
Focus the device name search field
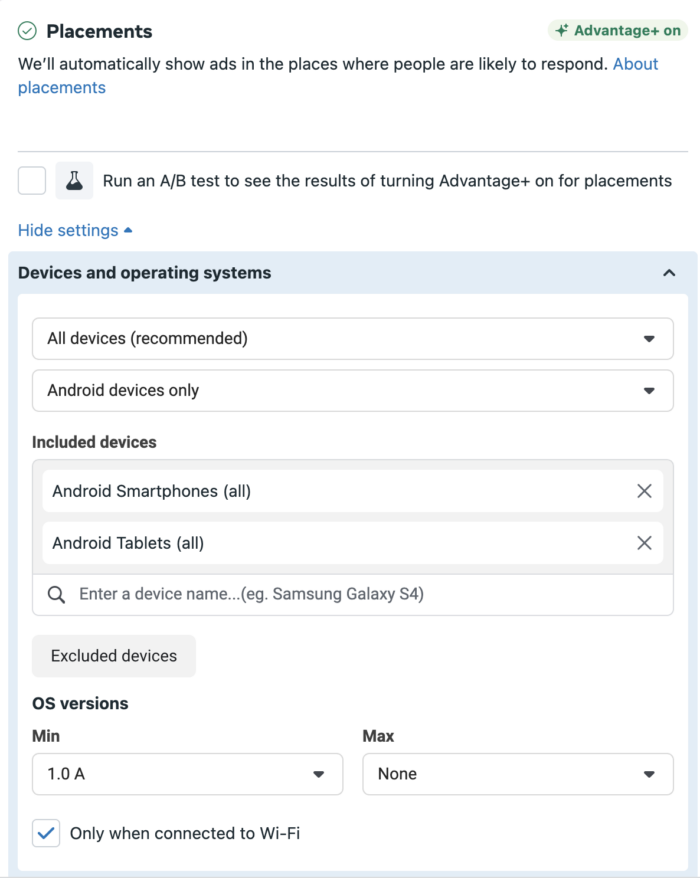[353, 594]
